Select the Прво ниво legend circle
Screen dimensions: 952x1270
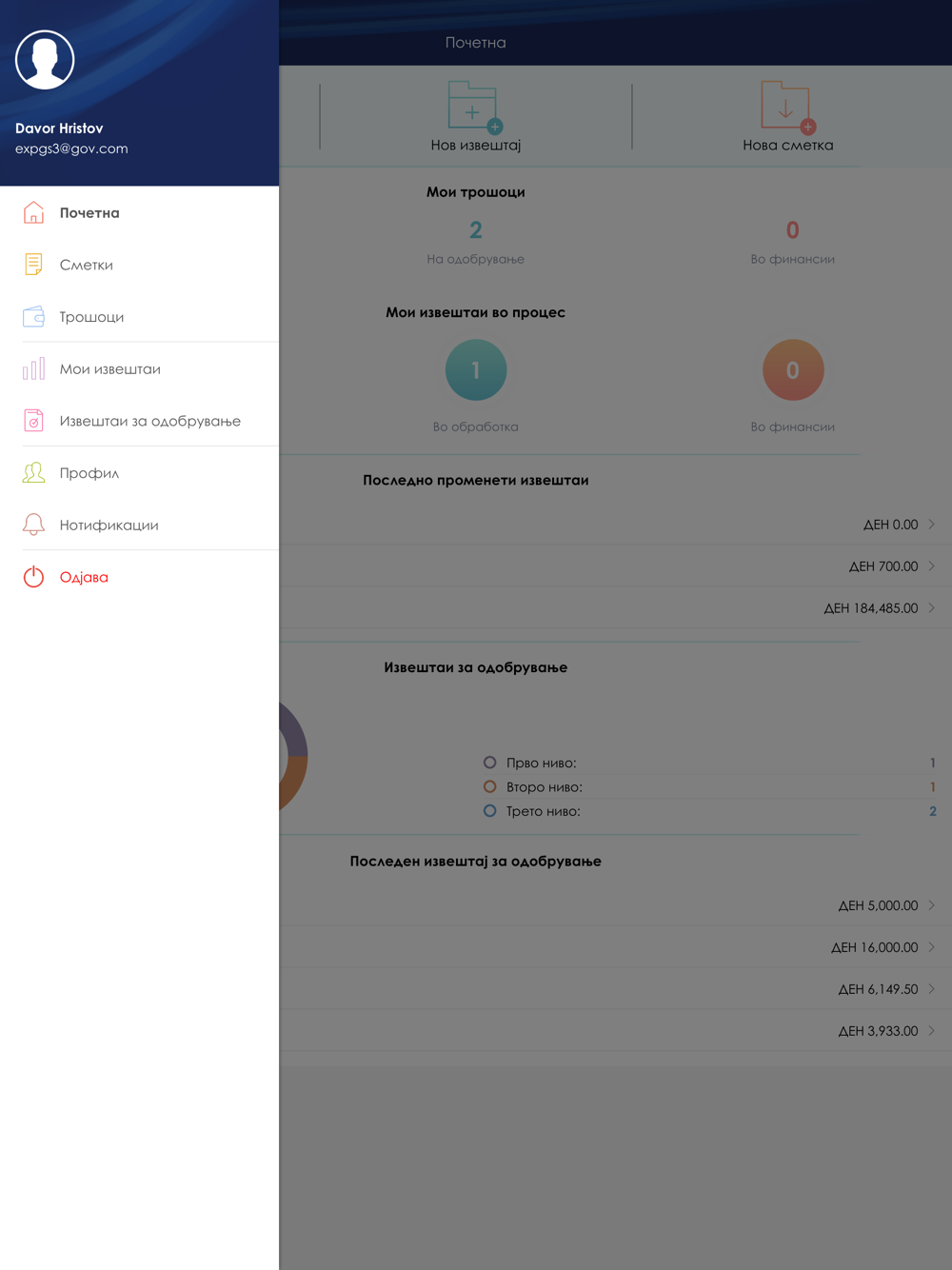coord(489,763)
